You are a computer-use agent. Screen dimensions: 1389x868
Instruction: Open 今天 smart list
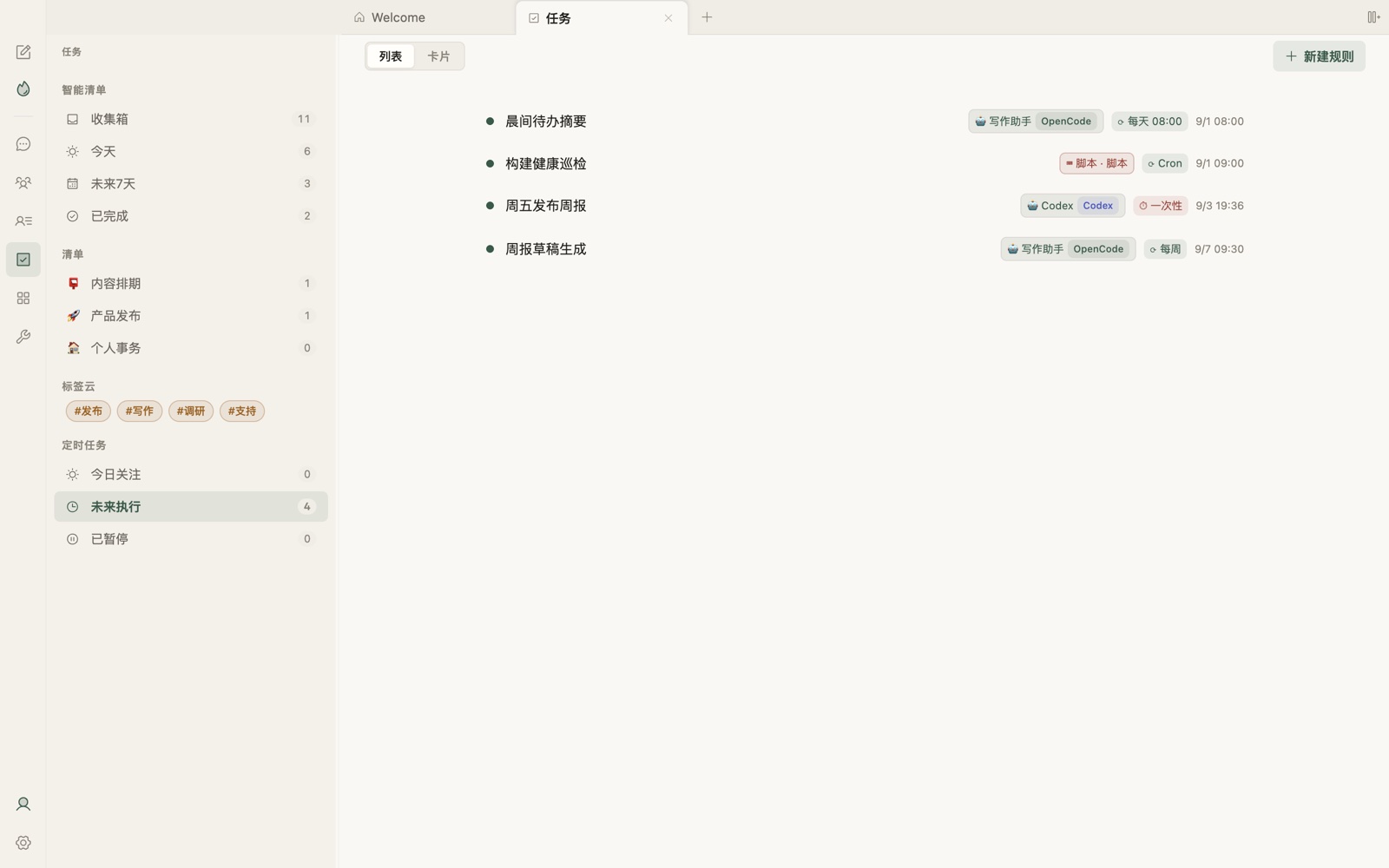(191, 151)
